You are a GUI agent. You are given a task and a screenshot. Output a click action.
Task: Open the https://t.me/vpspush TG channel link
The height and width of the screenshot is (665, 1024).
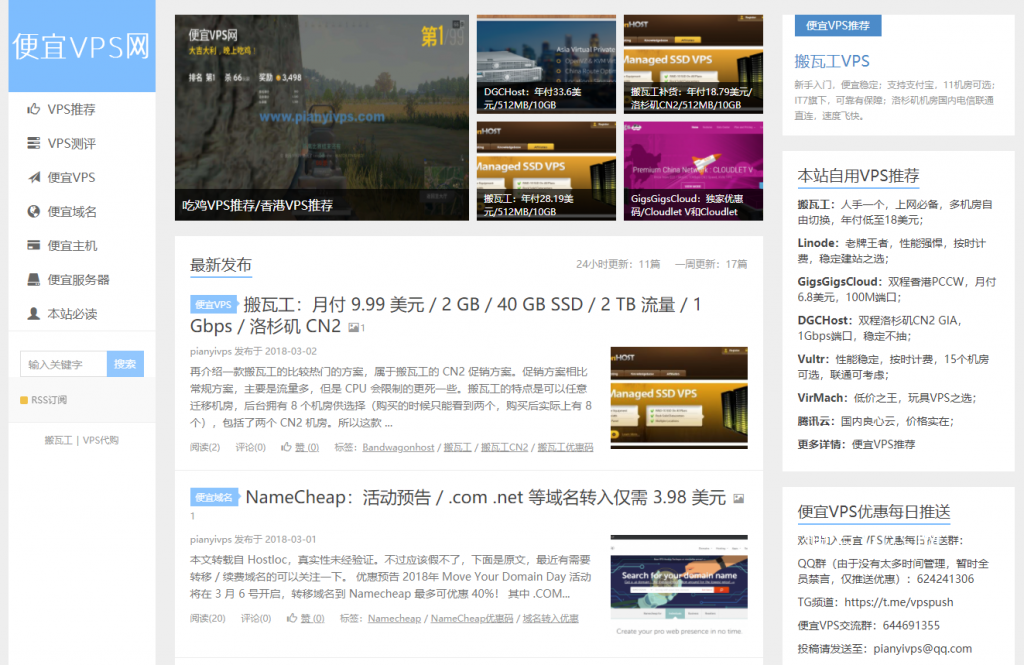pos(899,602)
